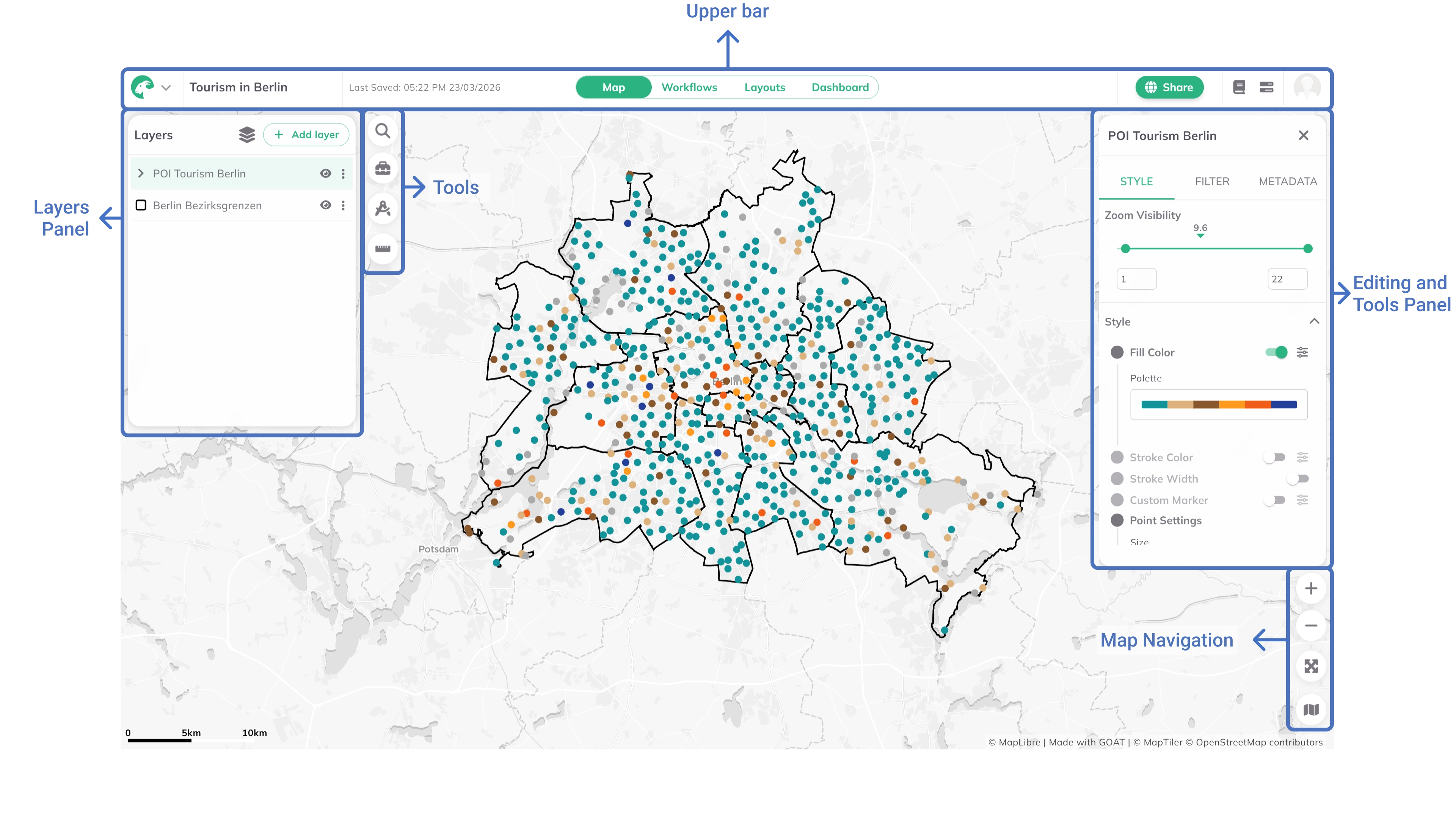Open the Filter tab in the layer panel
Image resolution: width=1456 pixels, height=819 pixels.
click(x=1212, y=182)
